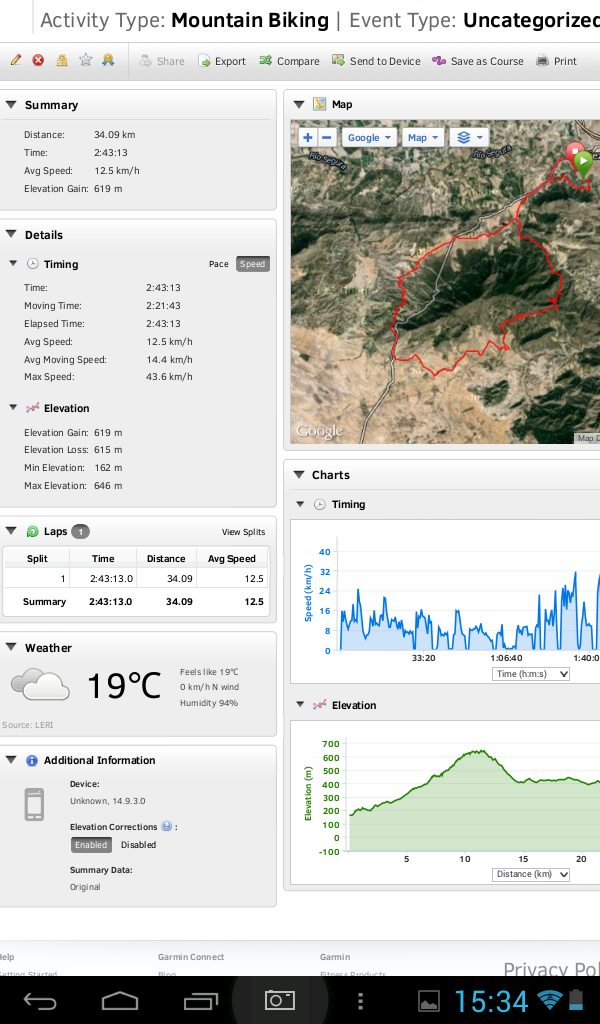Tap the gallery notification icon
The width and height of the screenshot is (600, 1024).
click(x=429, y=1001)
